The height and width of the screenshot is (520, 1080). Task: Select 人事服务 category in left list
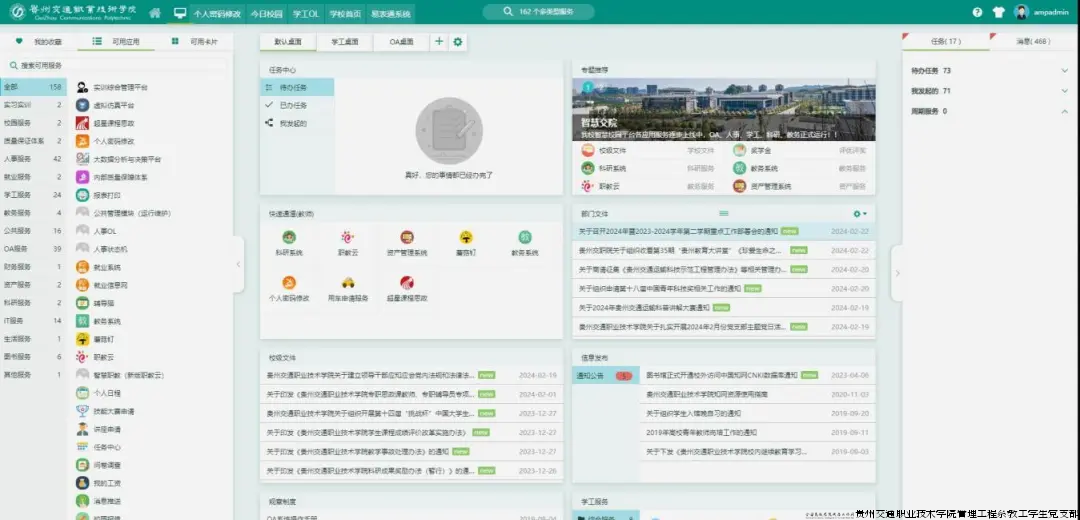pyautogui.click(x=18, y=159)
